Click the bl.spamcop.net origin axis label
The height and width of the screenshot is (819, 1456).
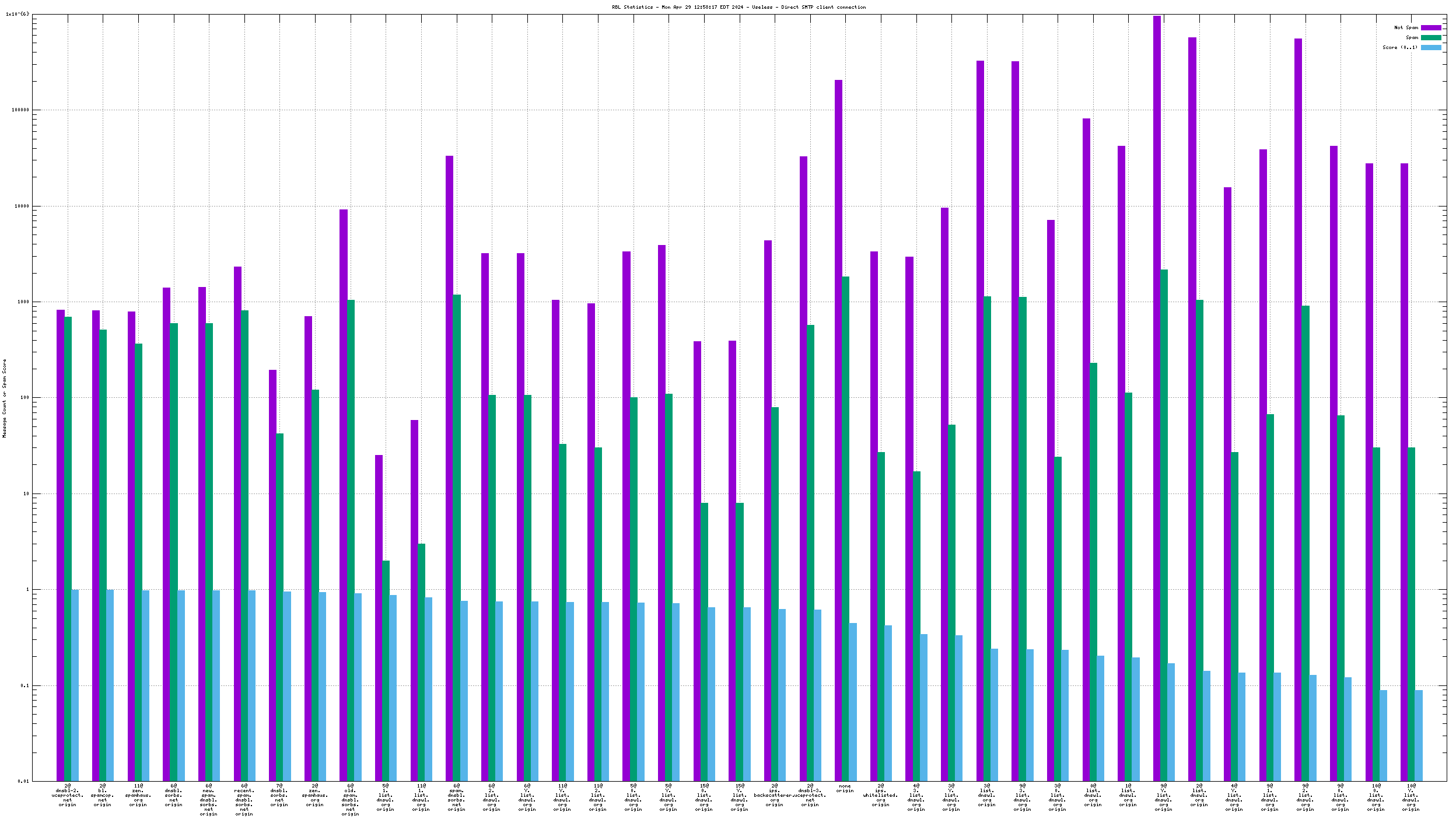pyautogui.click(x=103, y=795)
